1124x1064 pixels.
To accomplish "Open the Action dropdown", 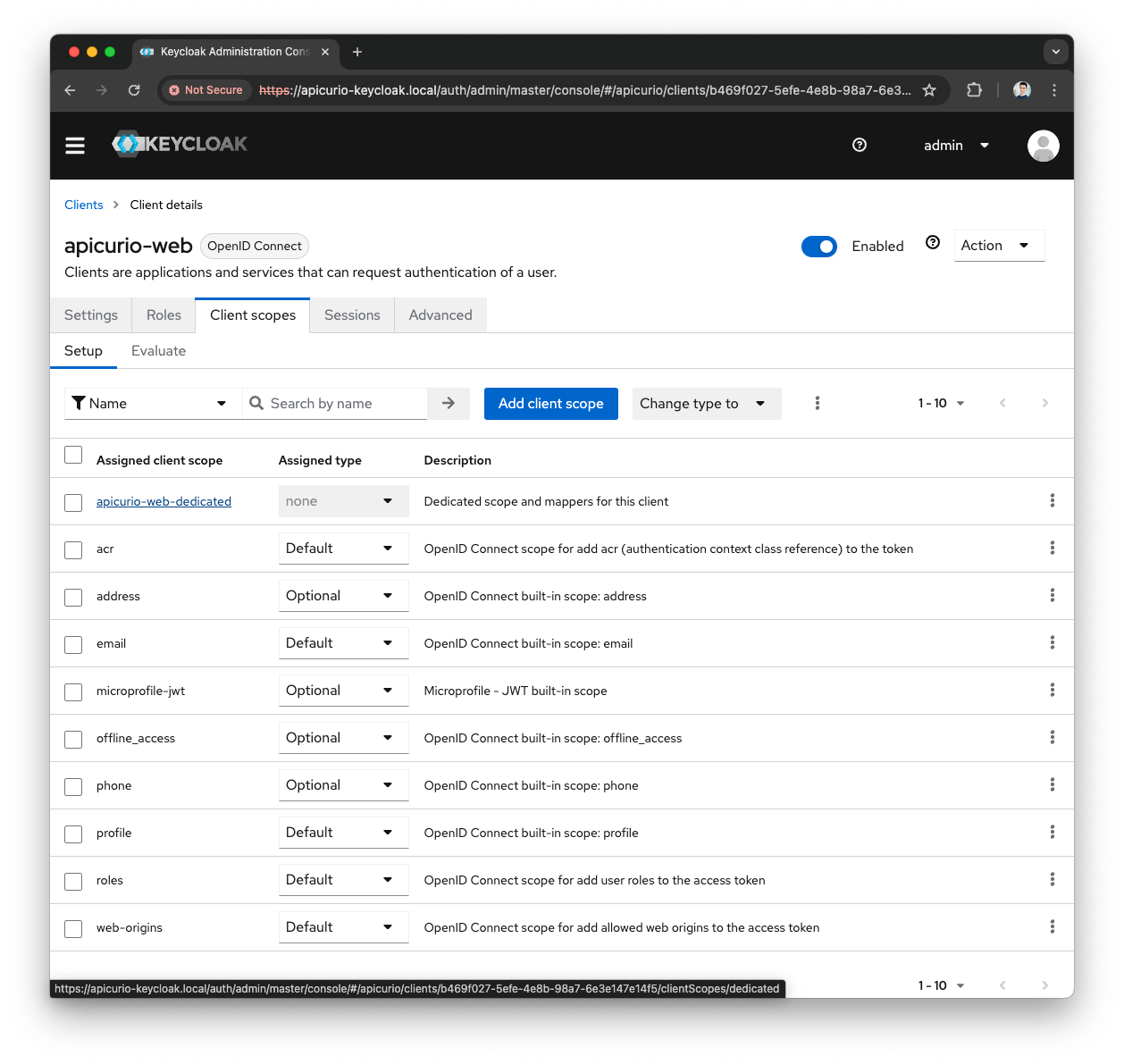I will click(x=998, y=245).
